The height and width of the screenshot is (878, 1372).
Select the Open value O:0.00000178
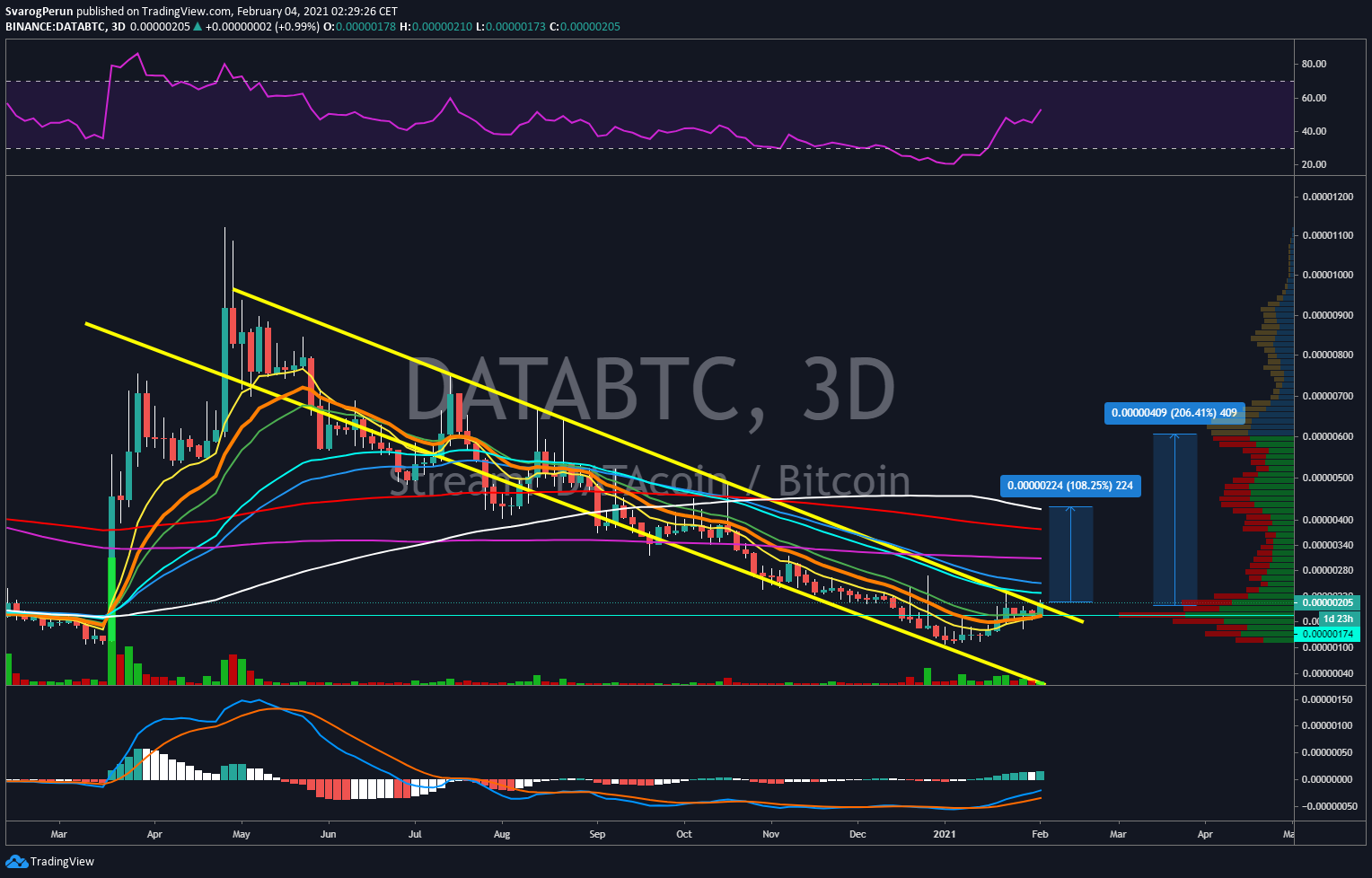359,27
